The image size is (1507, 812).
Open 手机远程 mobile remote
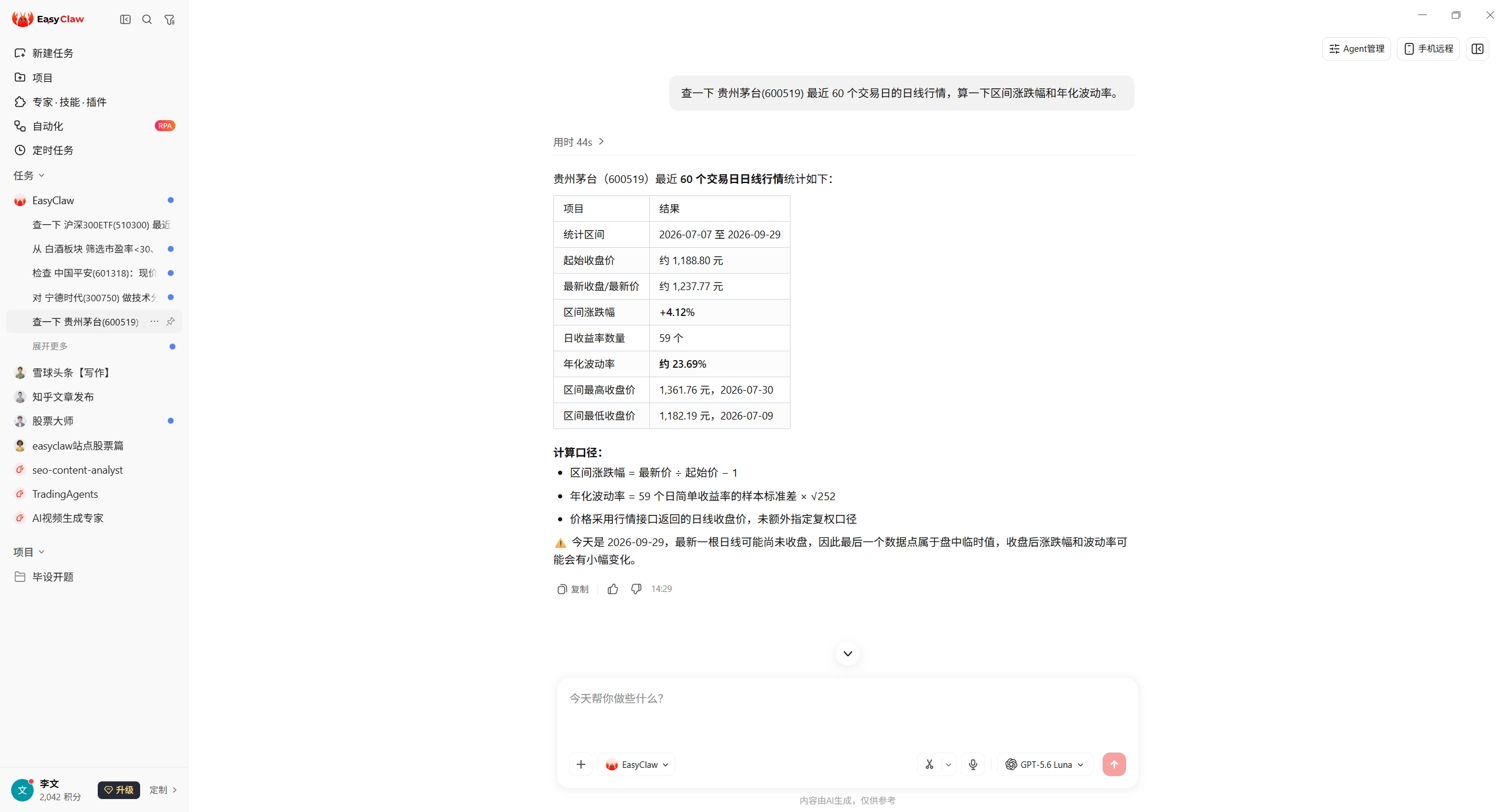[1428, 49]
